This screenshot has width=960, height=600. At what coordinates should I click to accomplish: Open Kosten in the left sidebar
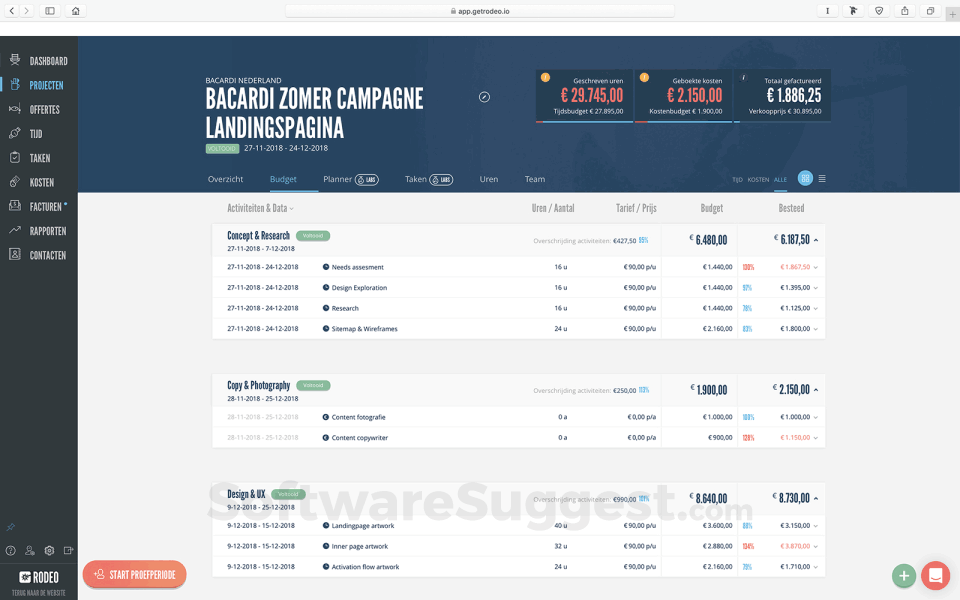point(32,182)
